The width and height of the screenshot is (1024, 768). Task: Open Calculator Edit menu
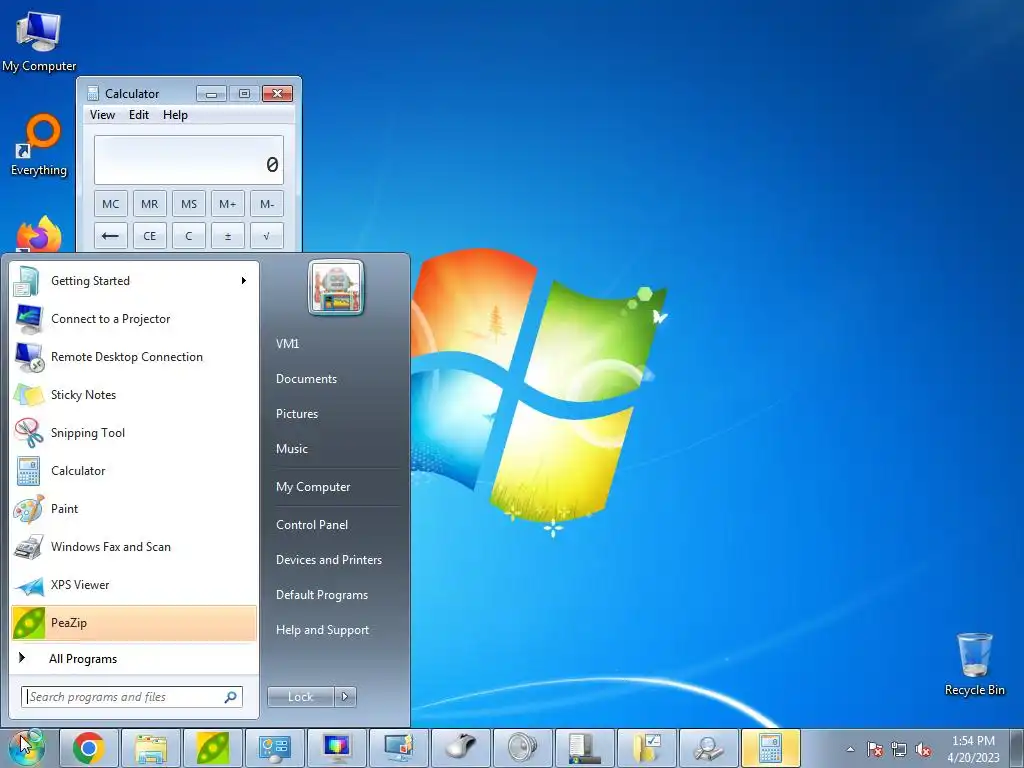coord(138,115)
